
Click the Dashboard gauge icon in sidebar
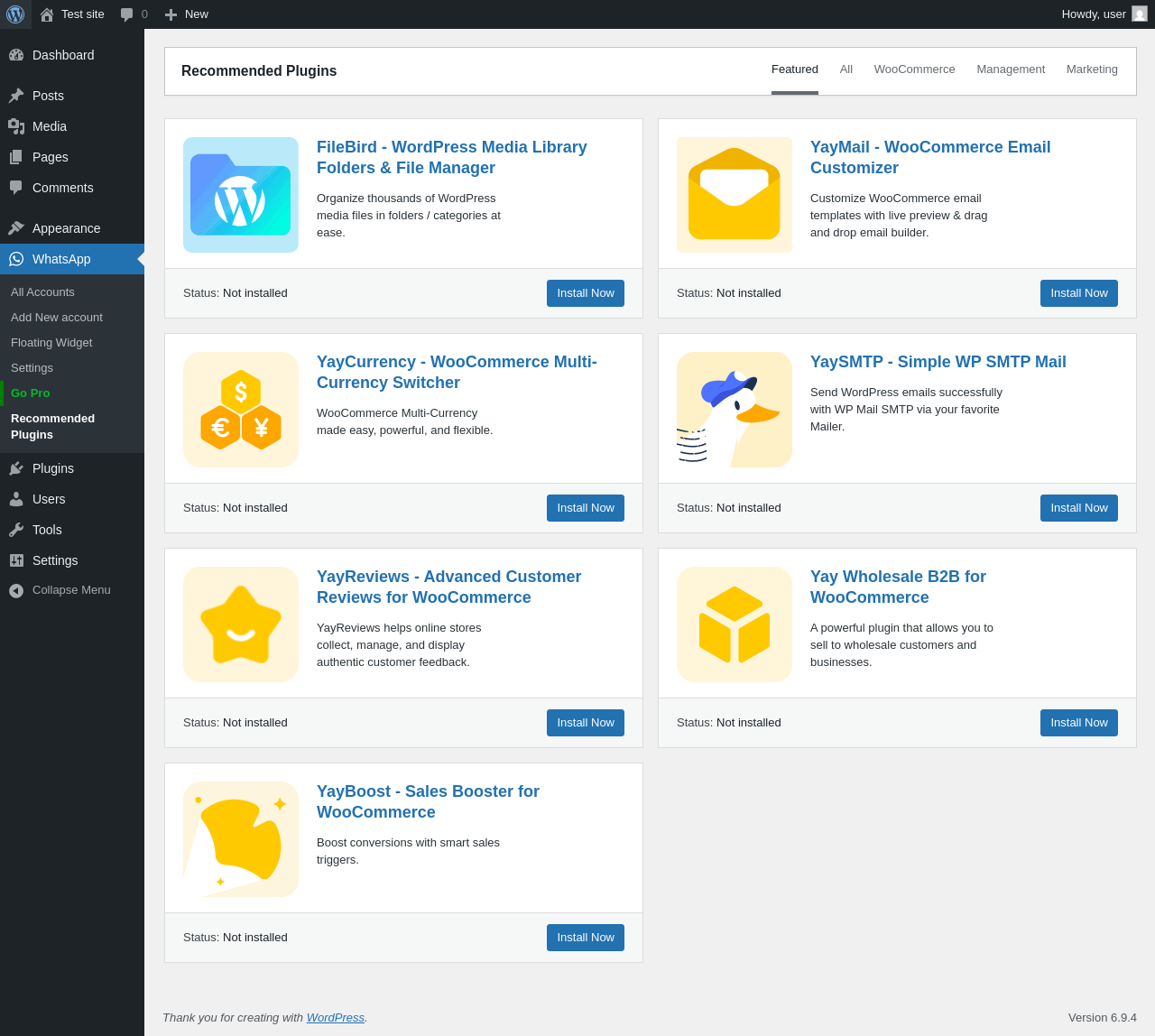(16, 55)
